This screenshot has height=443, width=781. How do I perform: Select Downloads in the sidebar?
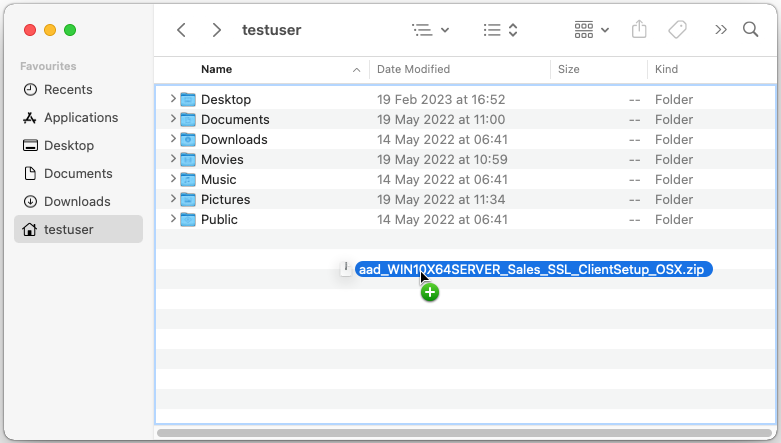(77, 201)
